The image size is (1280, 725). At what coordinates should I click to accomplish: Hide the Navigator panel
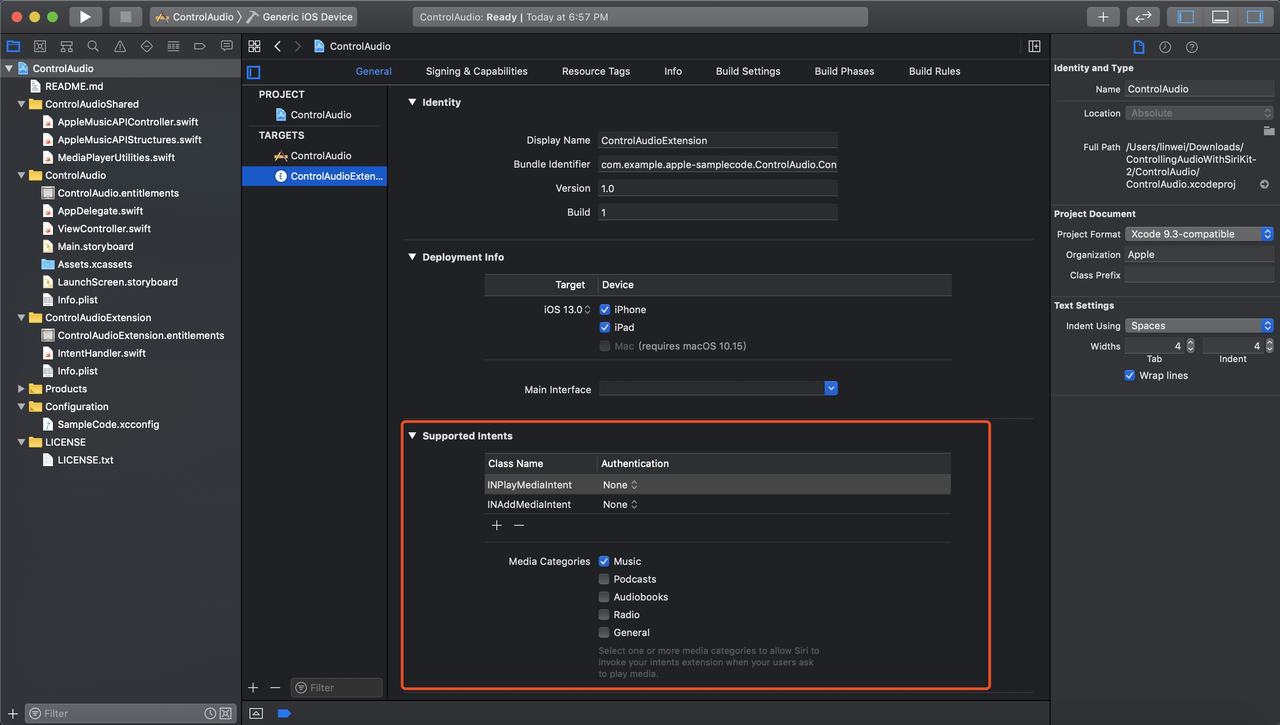pyautogui.click(x=1187, y=17)
